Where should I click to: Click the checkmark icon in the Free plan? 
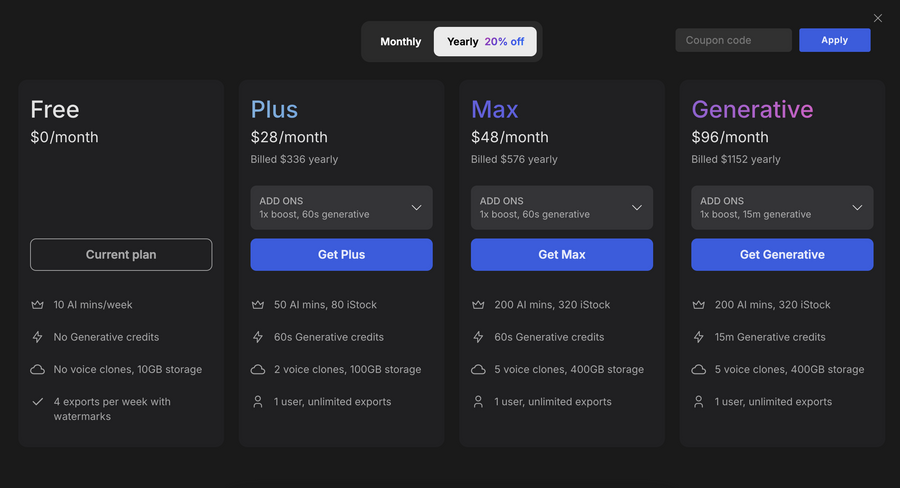click(x=37, y=402)
